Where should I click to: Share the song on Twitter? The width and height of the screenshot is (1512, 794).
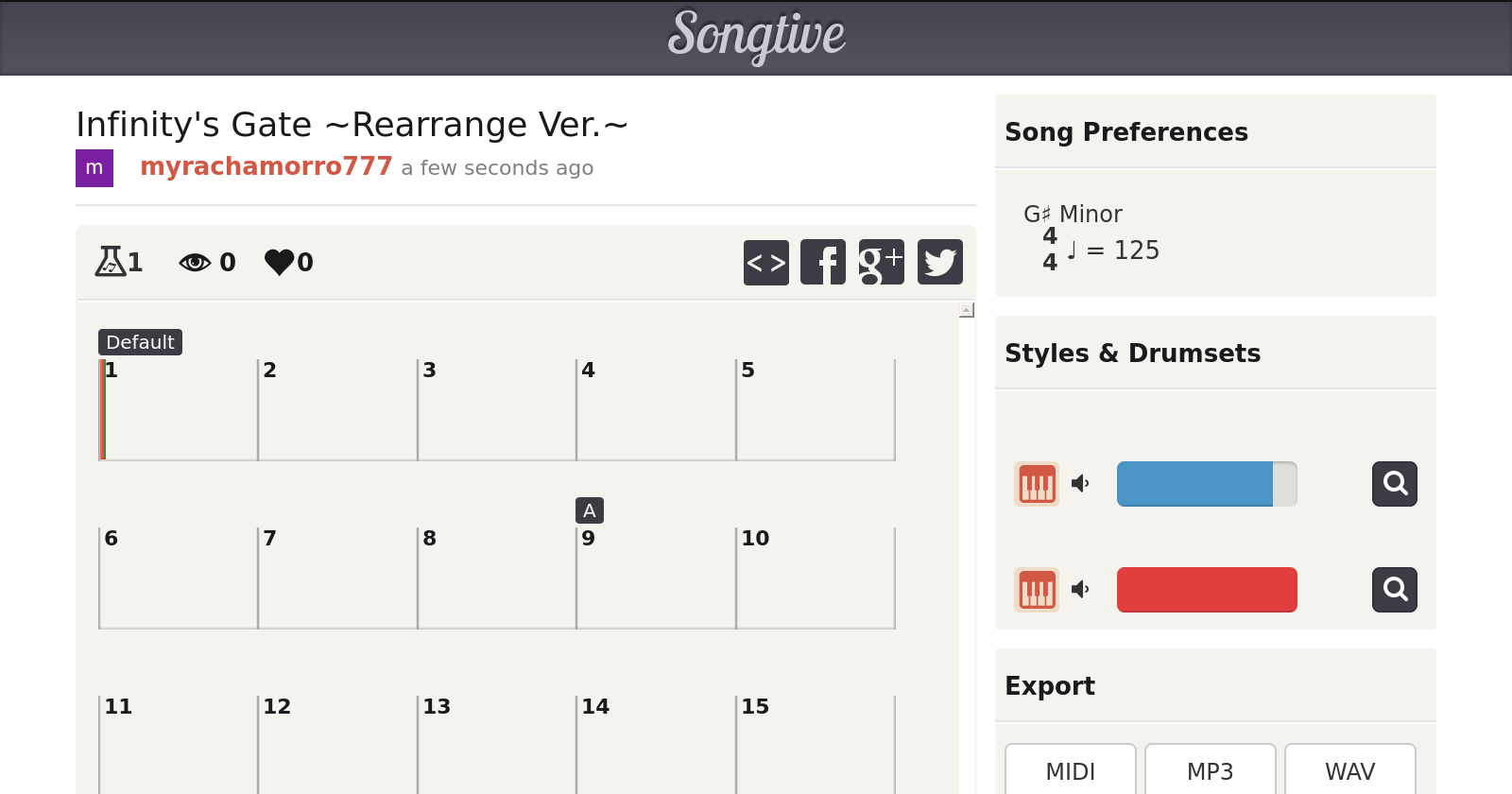pos(939,262)
